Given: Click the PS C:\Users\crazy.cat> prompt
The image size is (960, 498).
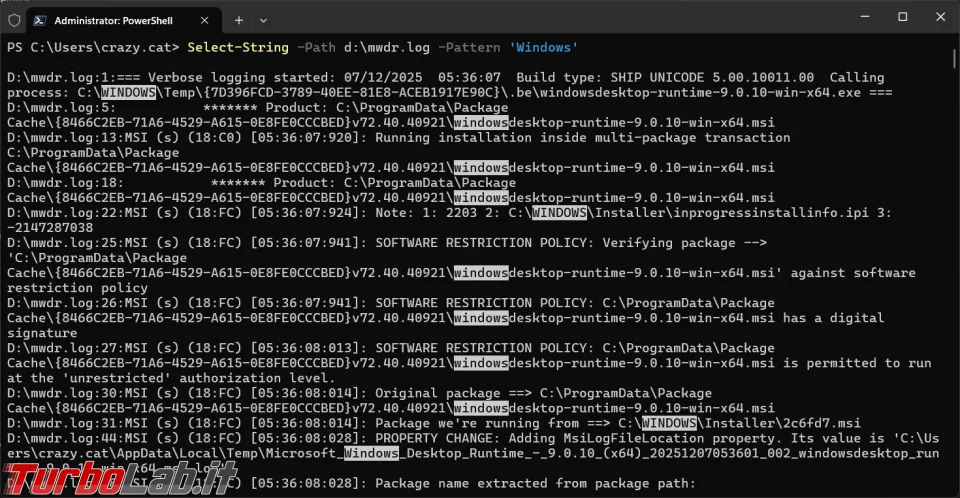Looking at the screenshot, I should pyautogui.click(x=93, y=47).
